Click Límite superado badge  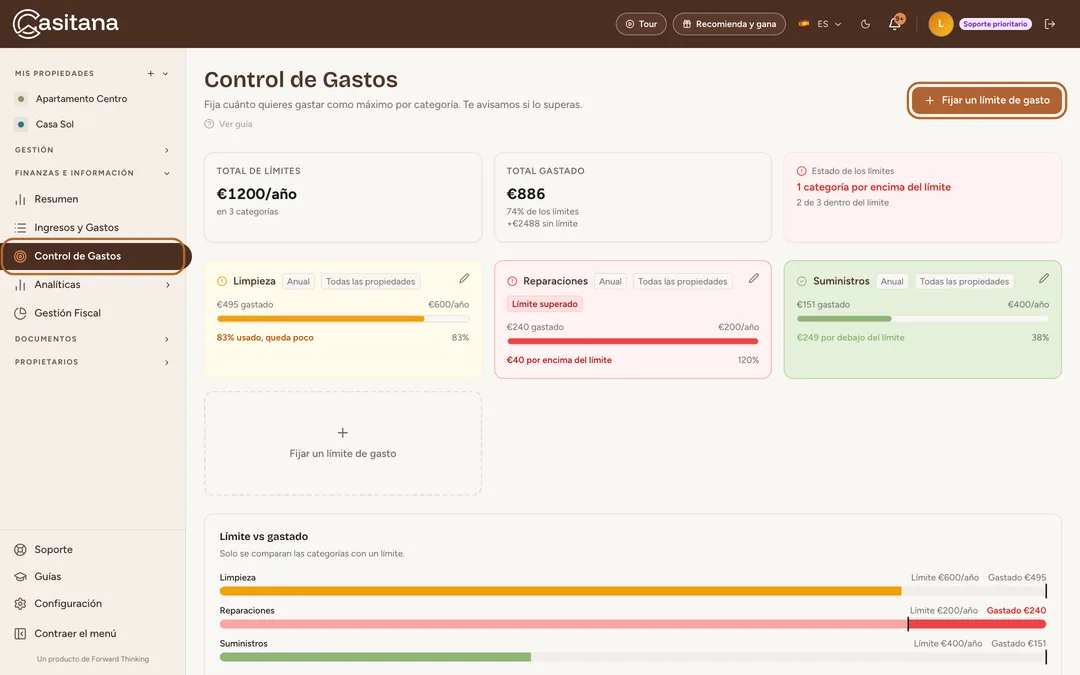(x=544, y=304)
